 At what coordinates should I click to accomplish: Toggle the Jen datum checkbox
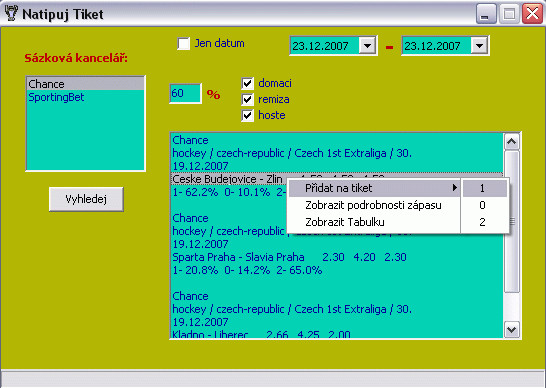pyautogui.click(x=184, y=44)
